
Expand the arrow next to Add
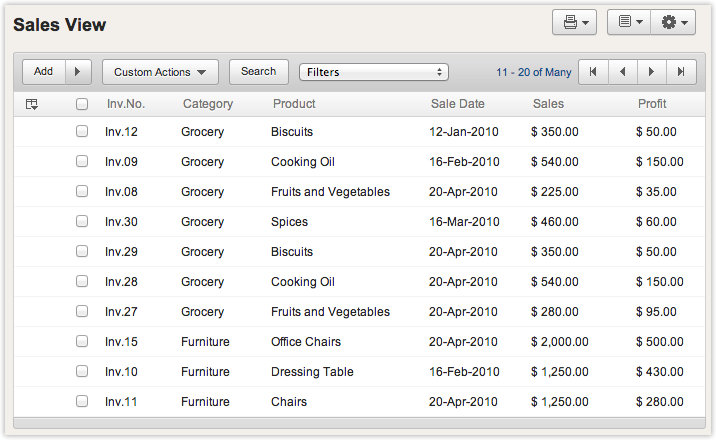78,72
